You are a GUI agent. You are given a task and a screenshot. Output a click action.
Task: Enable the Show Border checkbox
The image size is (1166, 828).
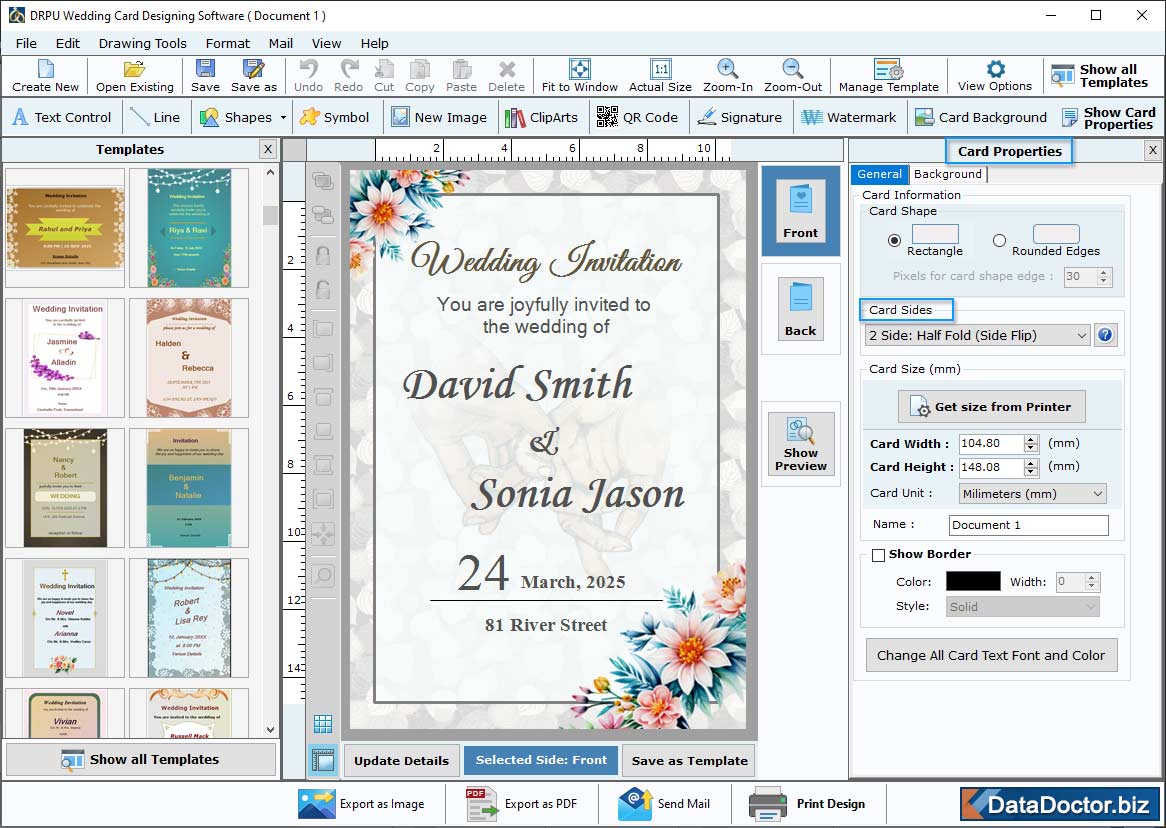(x=878, y=555)
